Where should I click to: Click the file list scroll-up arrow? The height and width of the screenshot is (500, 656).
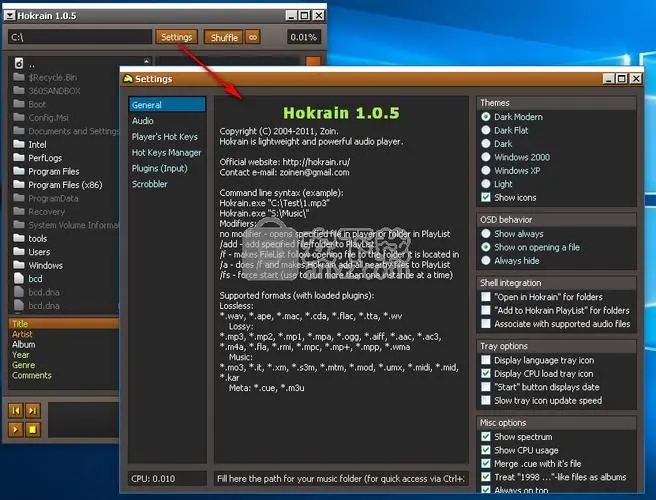coord(146,61)
